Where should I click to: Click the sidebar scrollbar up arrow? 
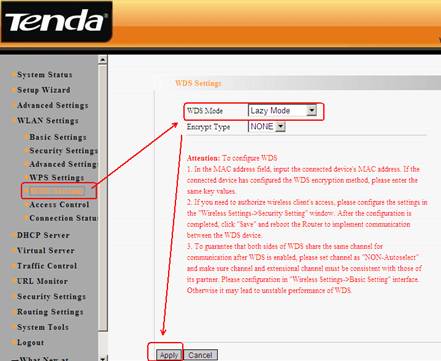point(103,60)
